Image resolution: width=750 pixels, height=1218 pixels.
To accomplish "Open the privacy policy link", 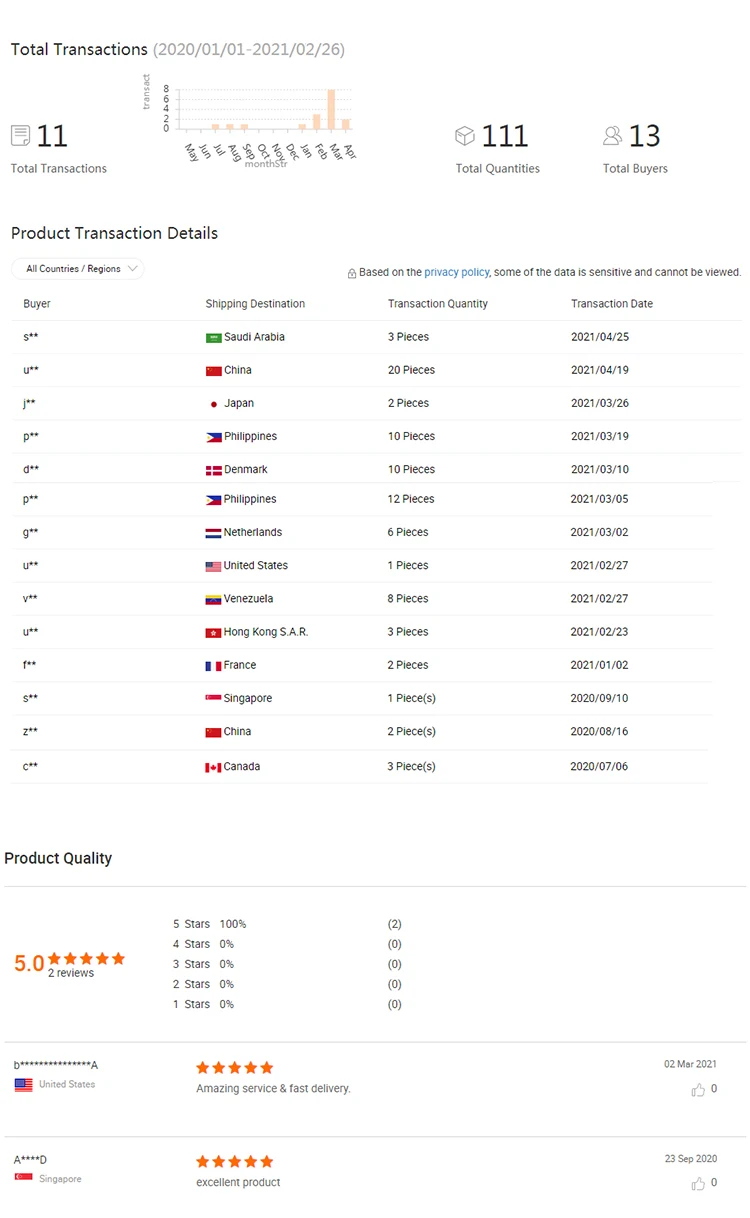I will click(x=457, y=272).
